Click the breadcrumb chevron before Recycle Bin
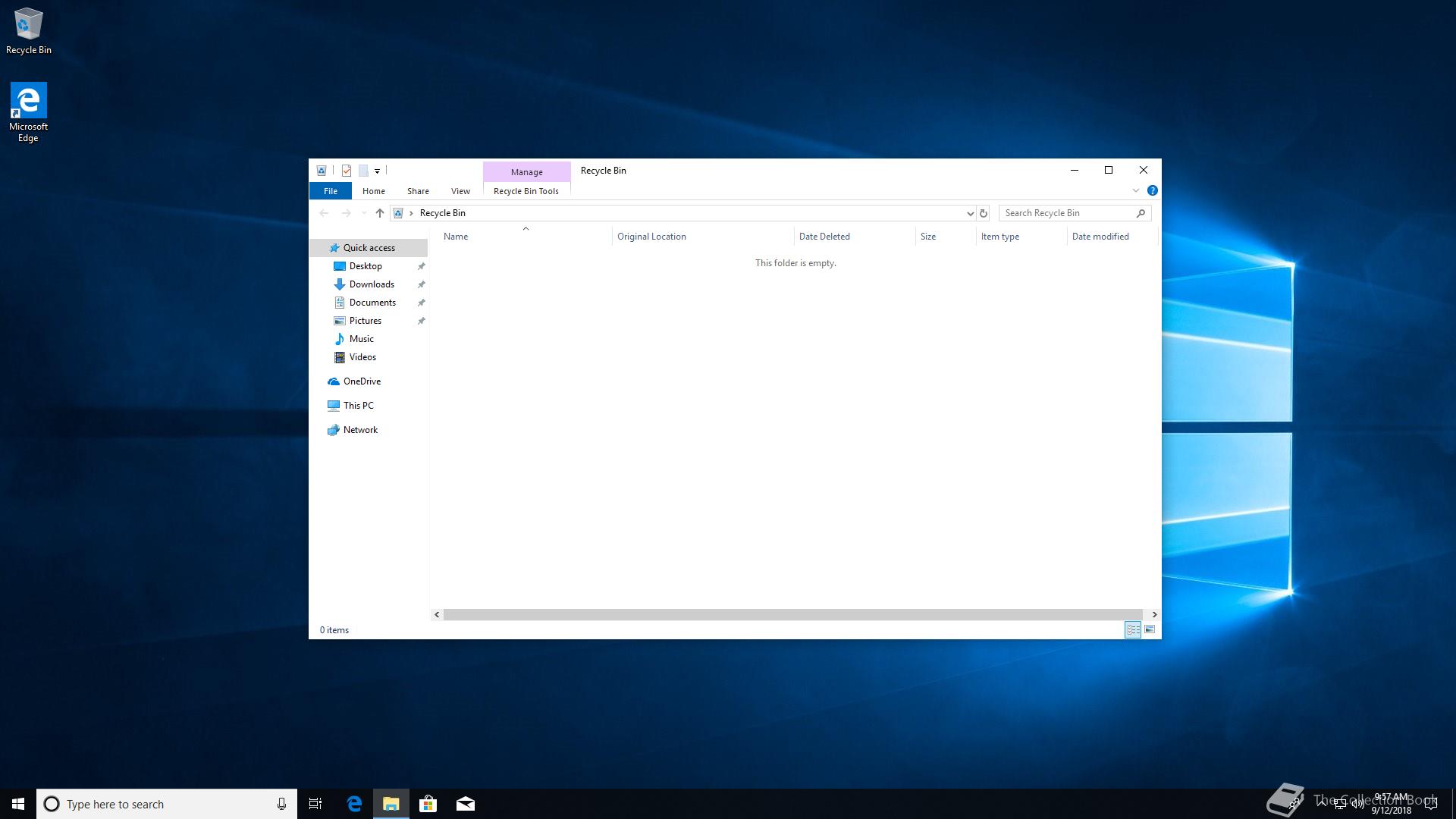The width and height of the screenshot is (1456, 819). click(411, 213)
